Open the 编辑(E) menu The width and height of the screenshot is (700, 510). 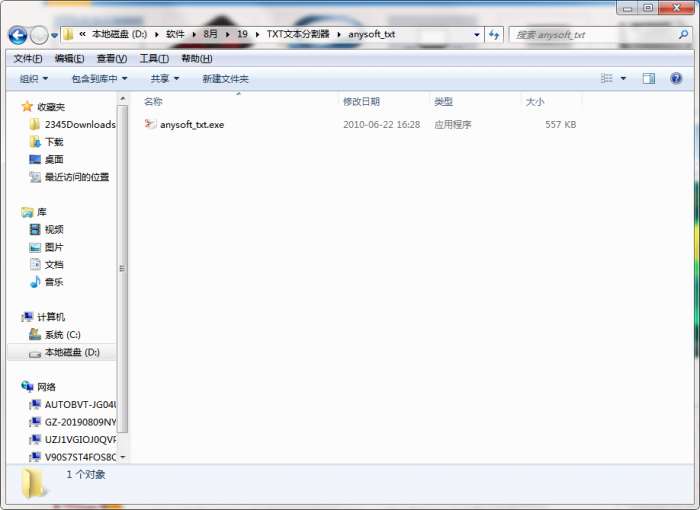69,59
